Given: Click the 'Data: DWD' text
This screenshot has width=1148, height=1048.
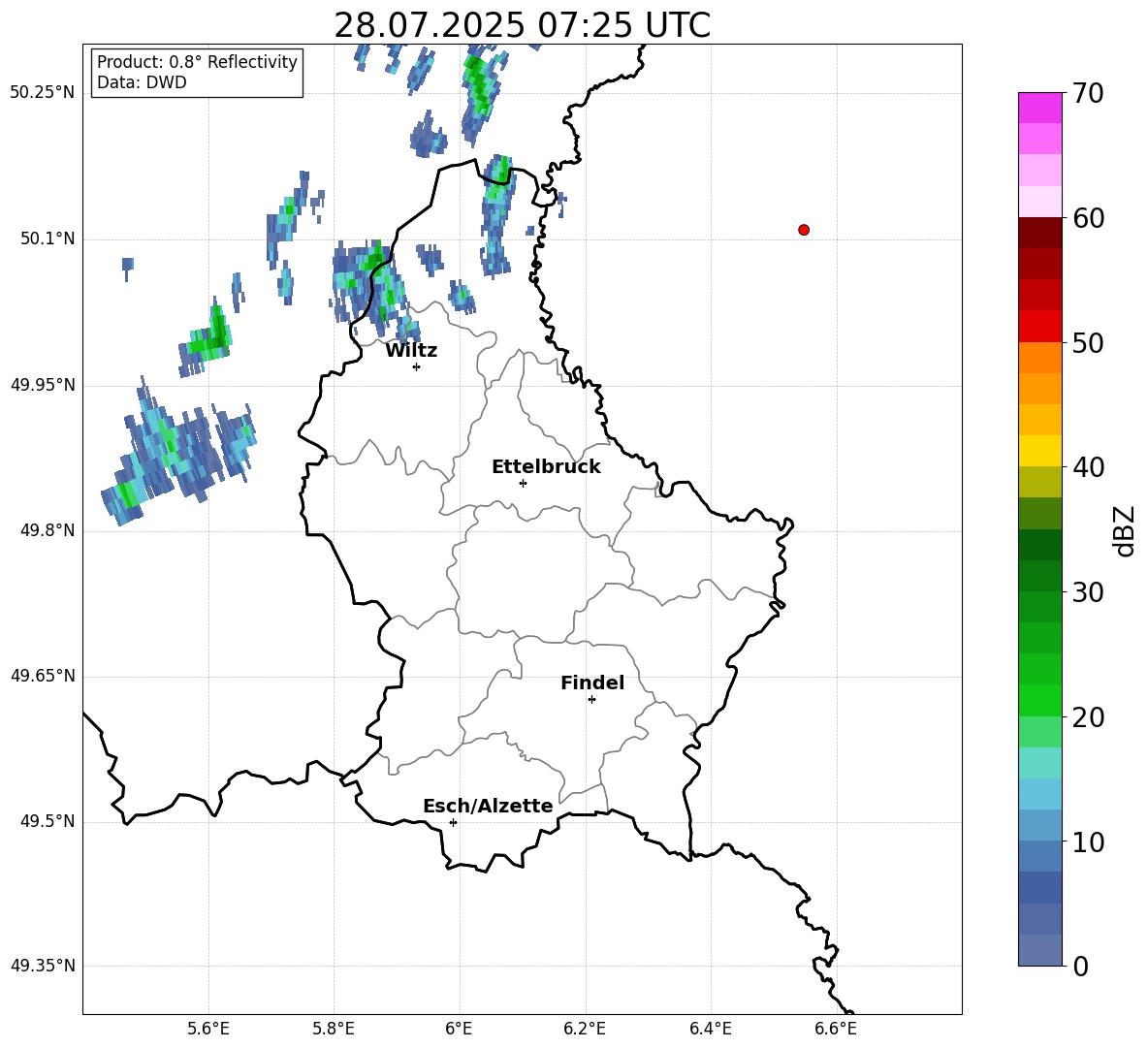Looking at the screenshot, I should point(142,82).
